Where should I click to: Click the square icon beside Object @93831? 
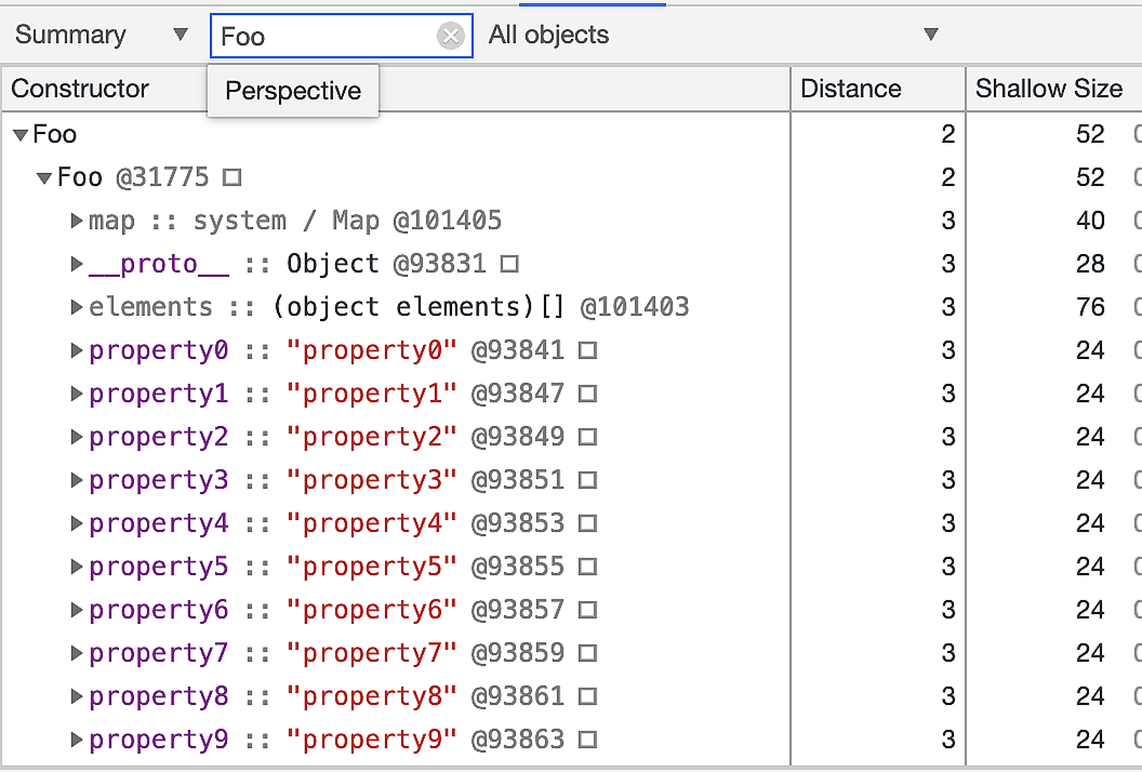[509, 264]
